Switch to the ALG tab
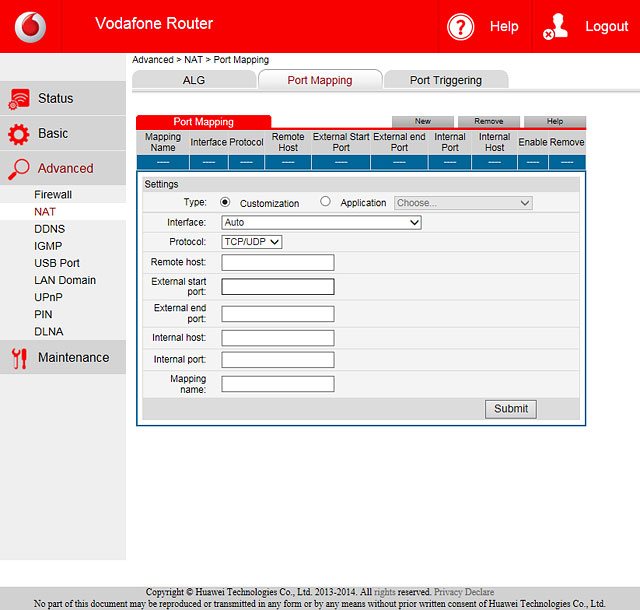 pos(193,80)
